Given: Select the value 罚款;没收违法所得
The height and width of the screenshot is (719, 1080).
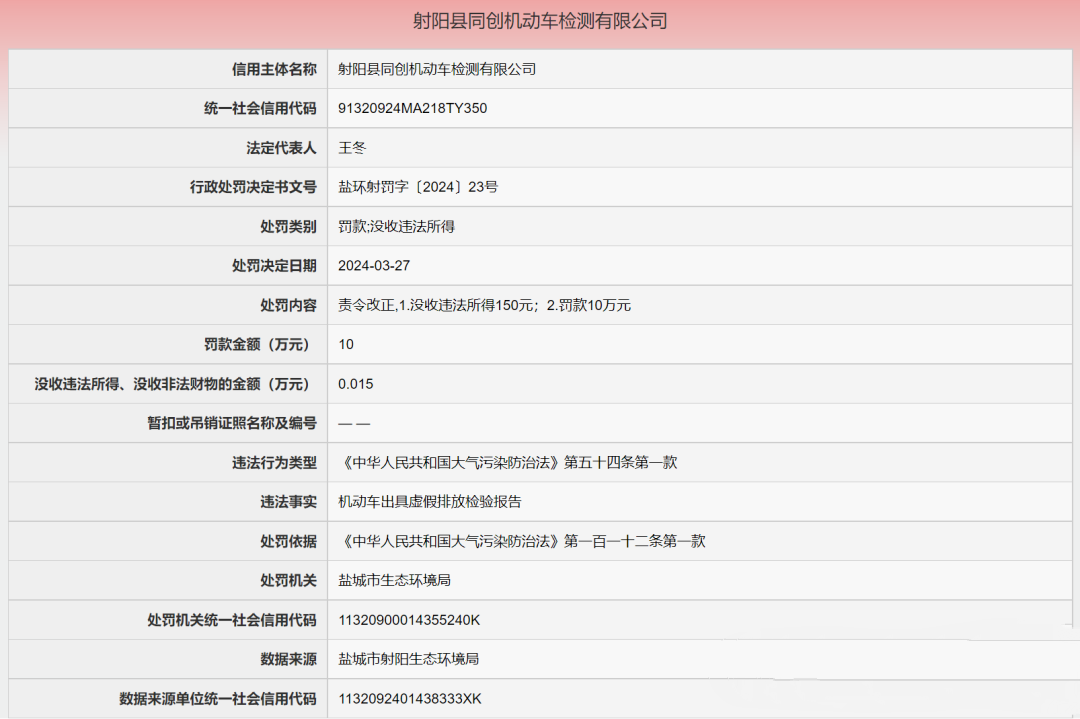Looking at the screenshot, I should point(396,226).
